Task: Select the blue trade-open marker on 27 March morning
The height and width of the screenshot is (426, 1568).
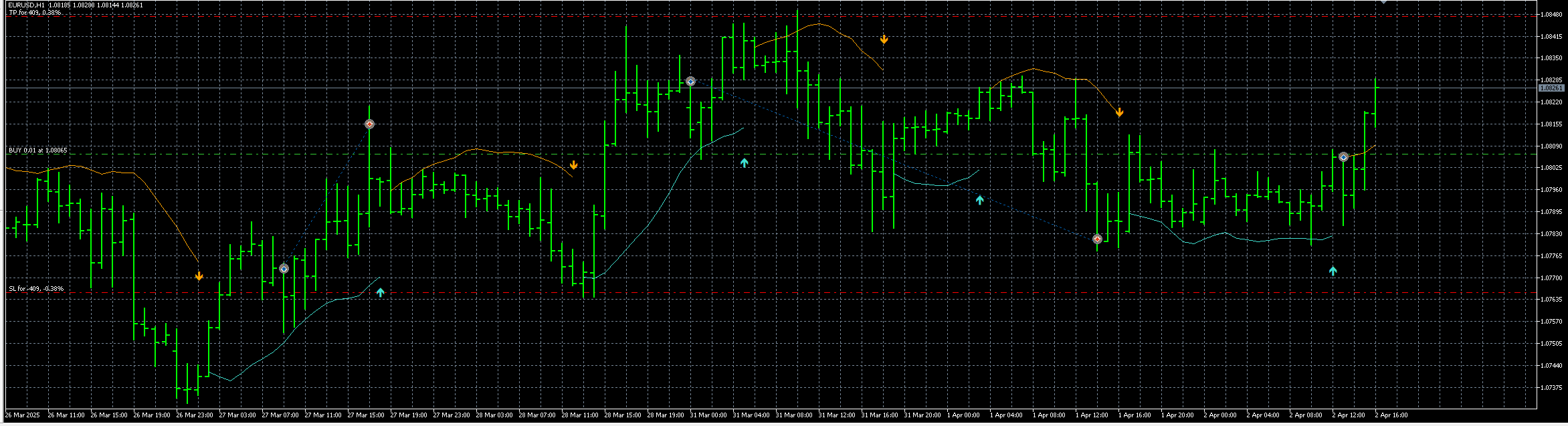Action: coord(284,269)
